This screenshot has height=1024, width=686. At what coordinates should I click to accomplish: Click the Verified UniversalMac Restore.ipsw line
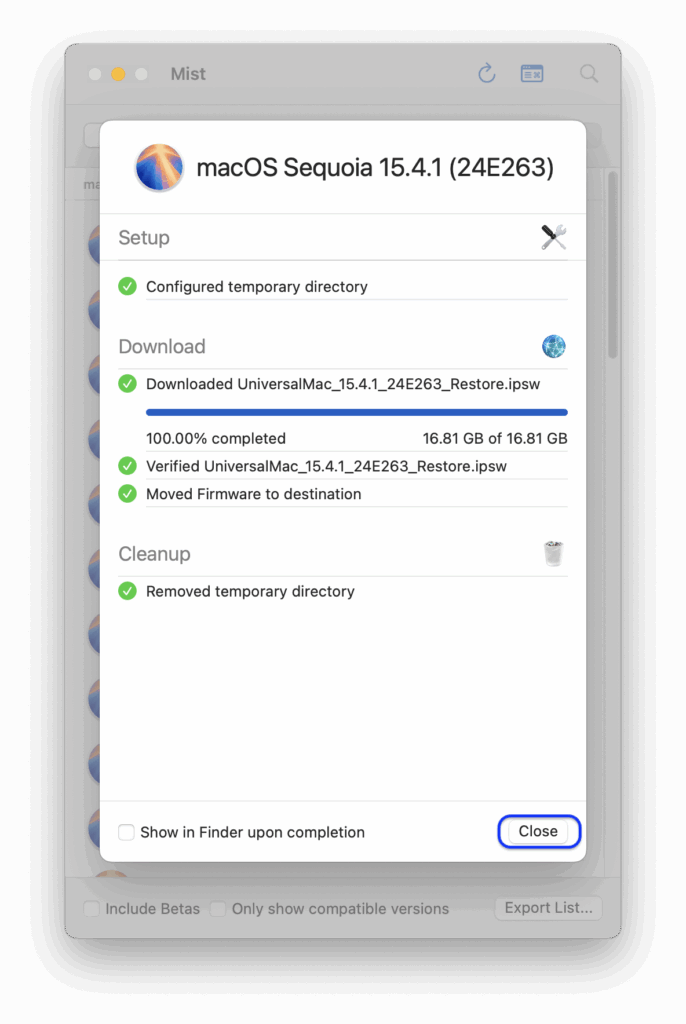[x=326, y=466]
